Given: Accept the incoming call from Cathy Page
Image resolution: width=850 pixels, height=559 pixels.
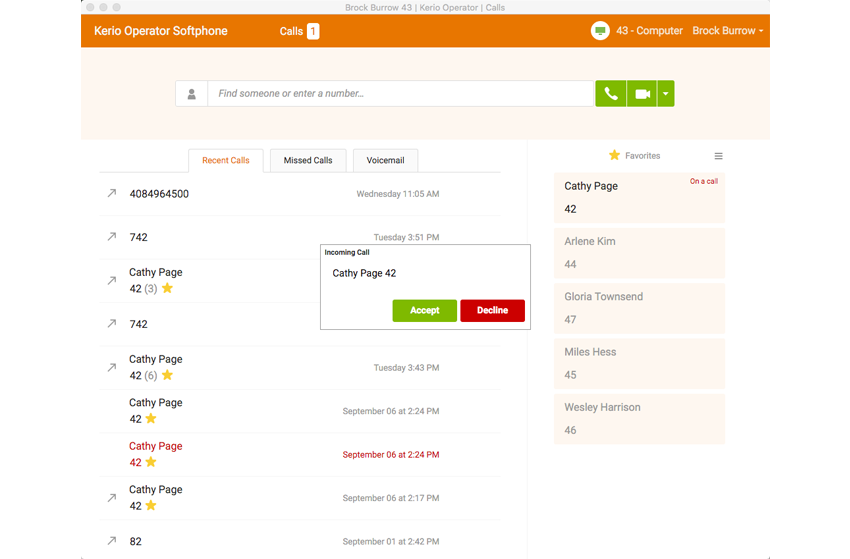Looking at the screenshot, I should [x=424, y=311].
